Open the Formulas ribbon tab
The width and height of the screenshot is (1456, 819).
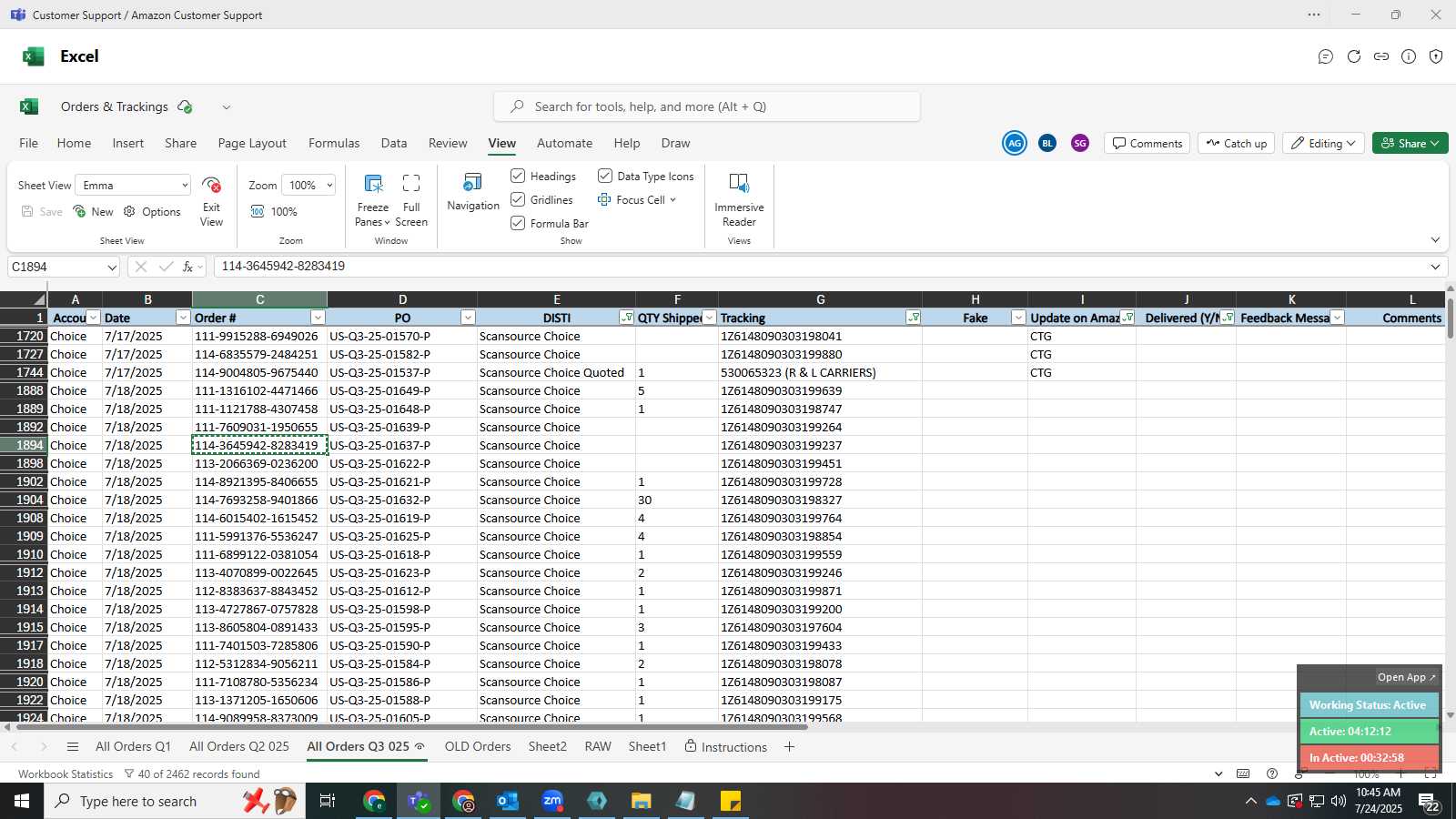(x=334, y=143)
